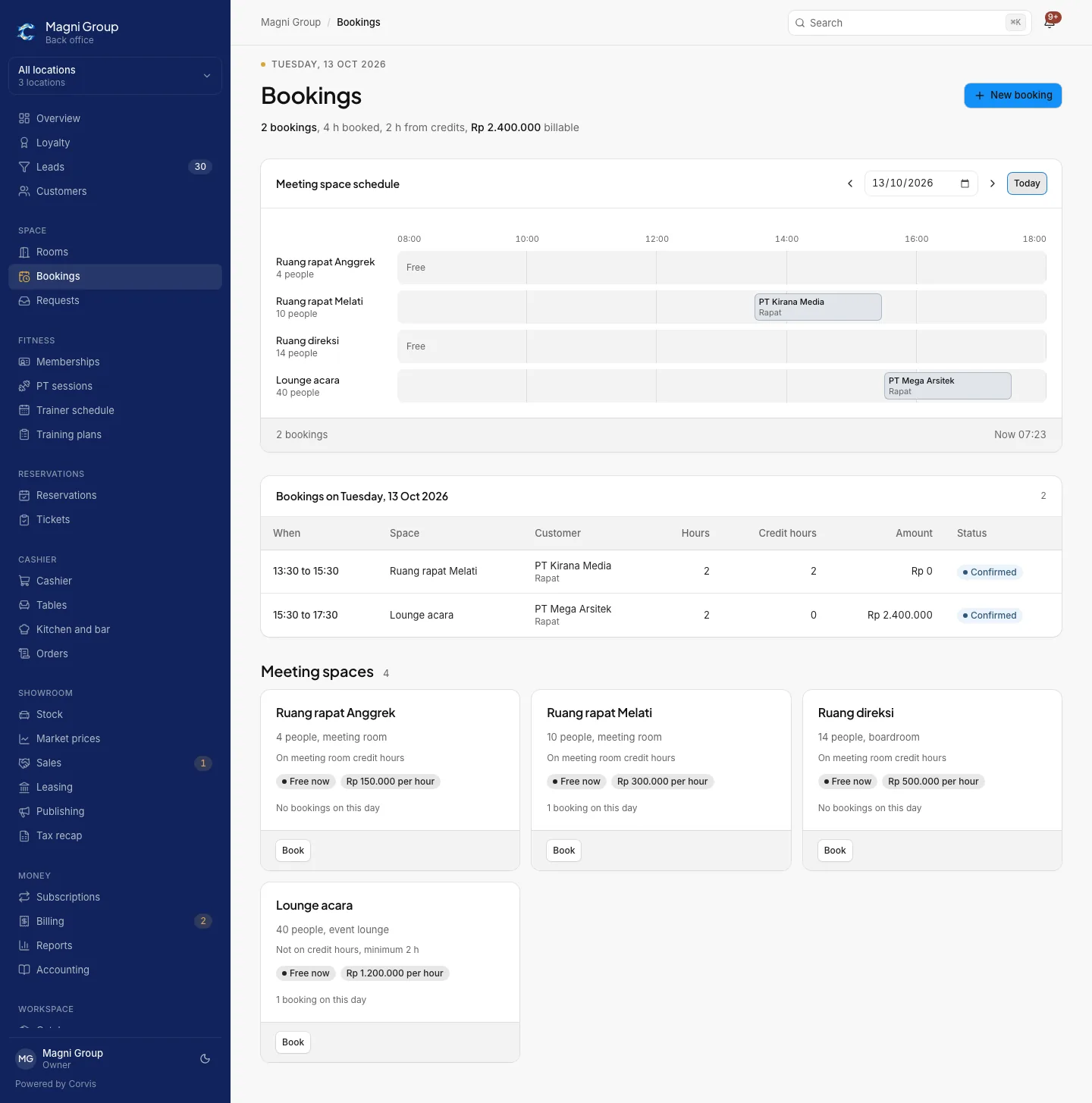Screen dimensions: 1092x1103
Task: Book Ruang rapat Melati
Action: tap(563, 851)
